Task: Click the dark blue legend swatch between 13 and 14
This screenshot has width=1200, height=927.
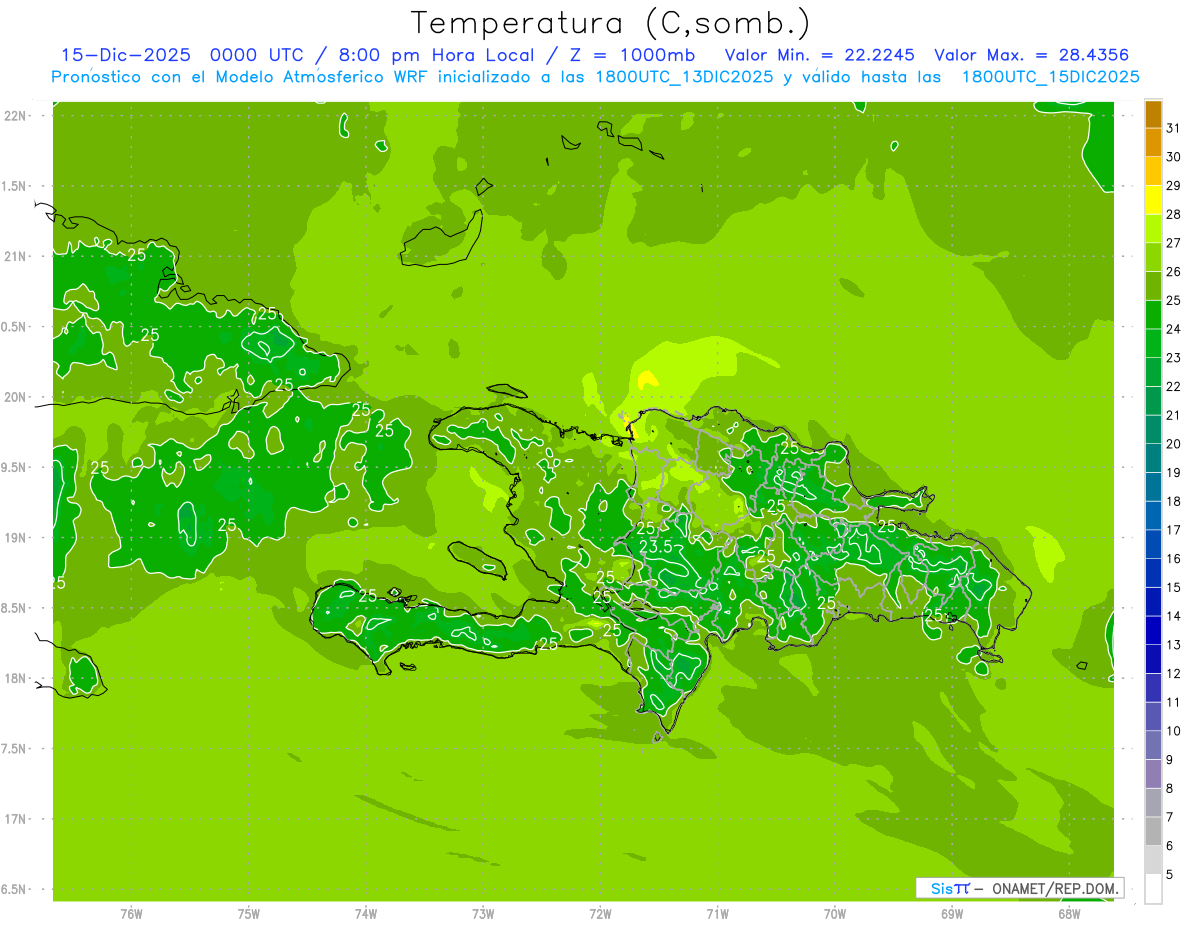Action: [x=1153, y=630]
